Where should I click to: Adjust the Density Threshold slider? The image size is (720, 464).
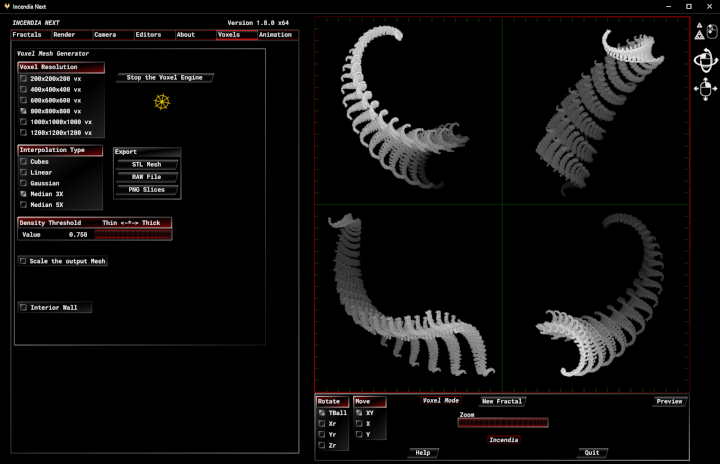132,235
